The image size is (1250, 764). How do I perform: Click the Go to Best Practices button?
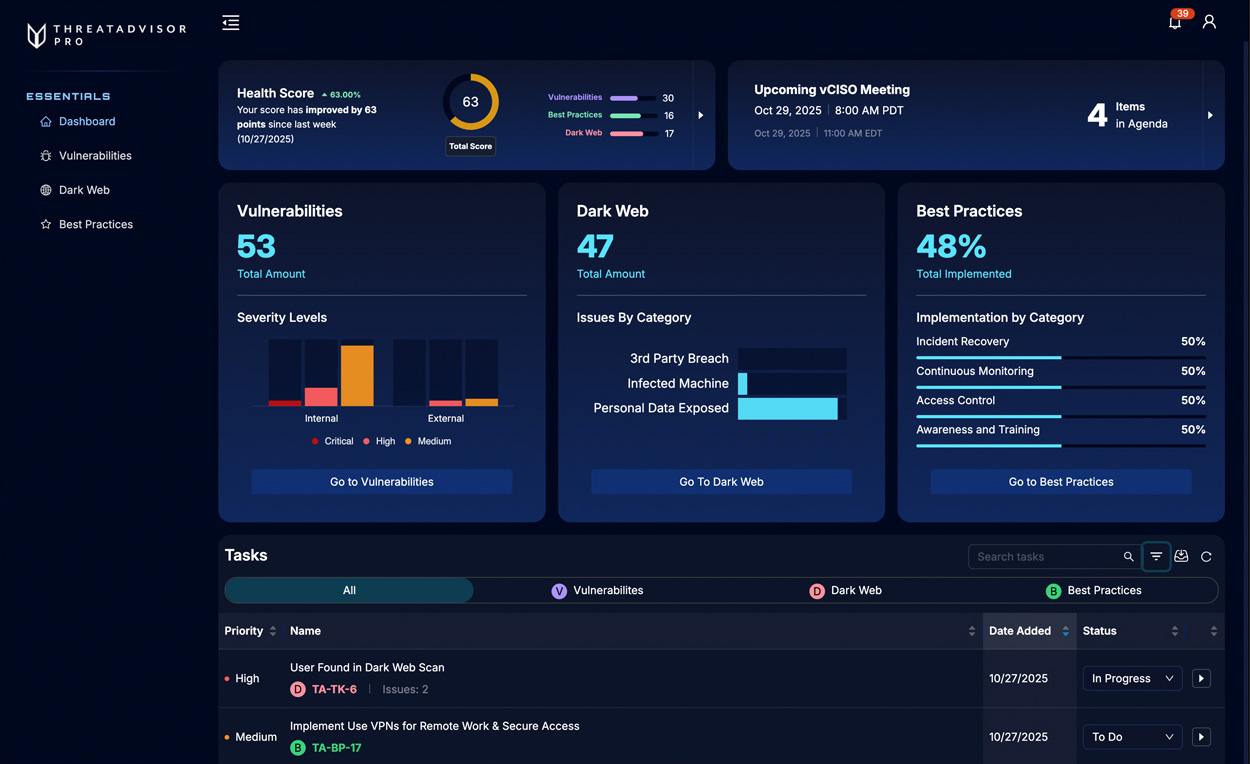point(1060,482)
